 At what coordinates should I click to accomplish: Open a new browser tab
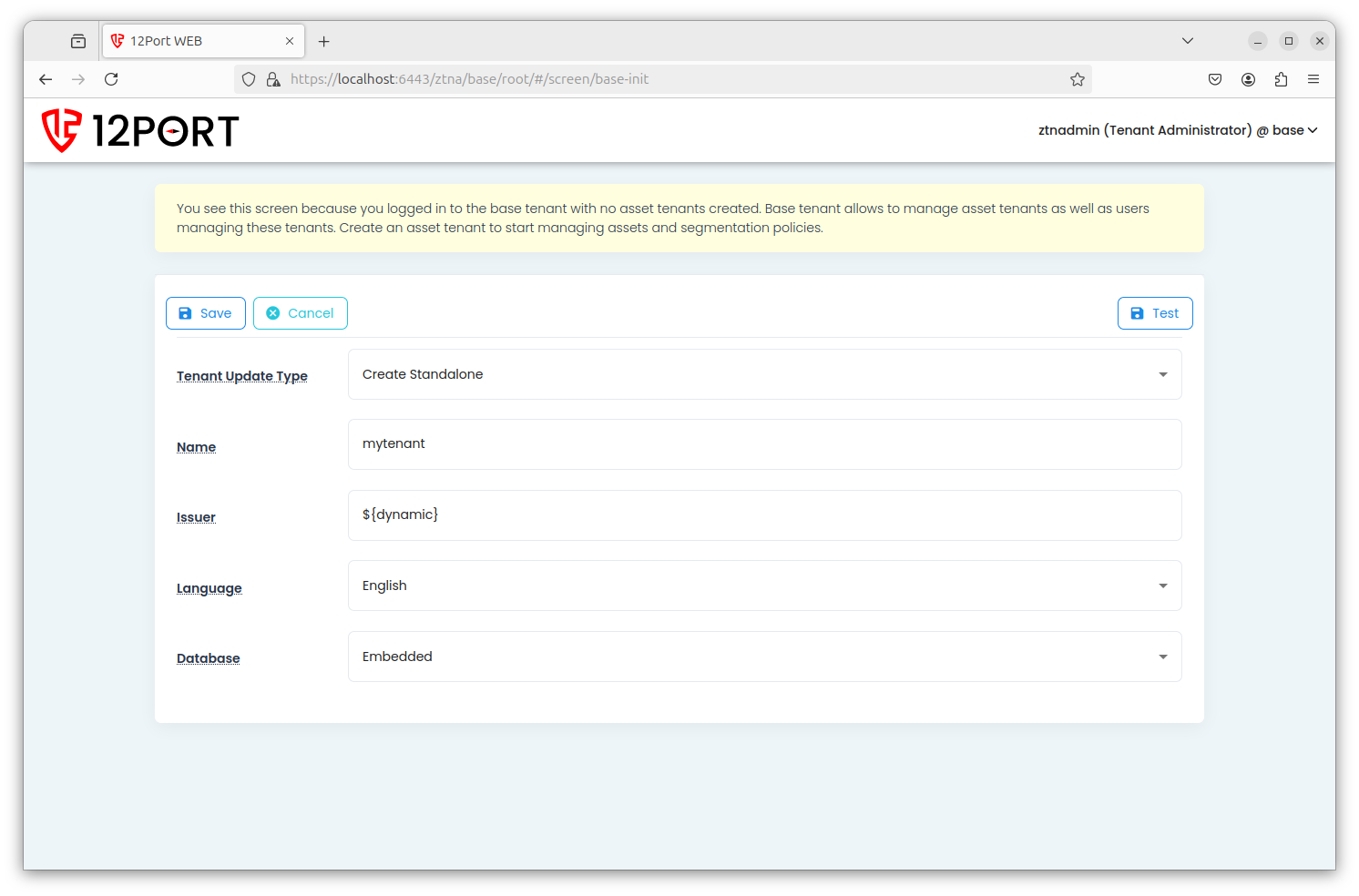coord(323,41)
